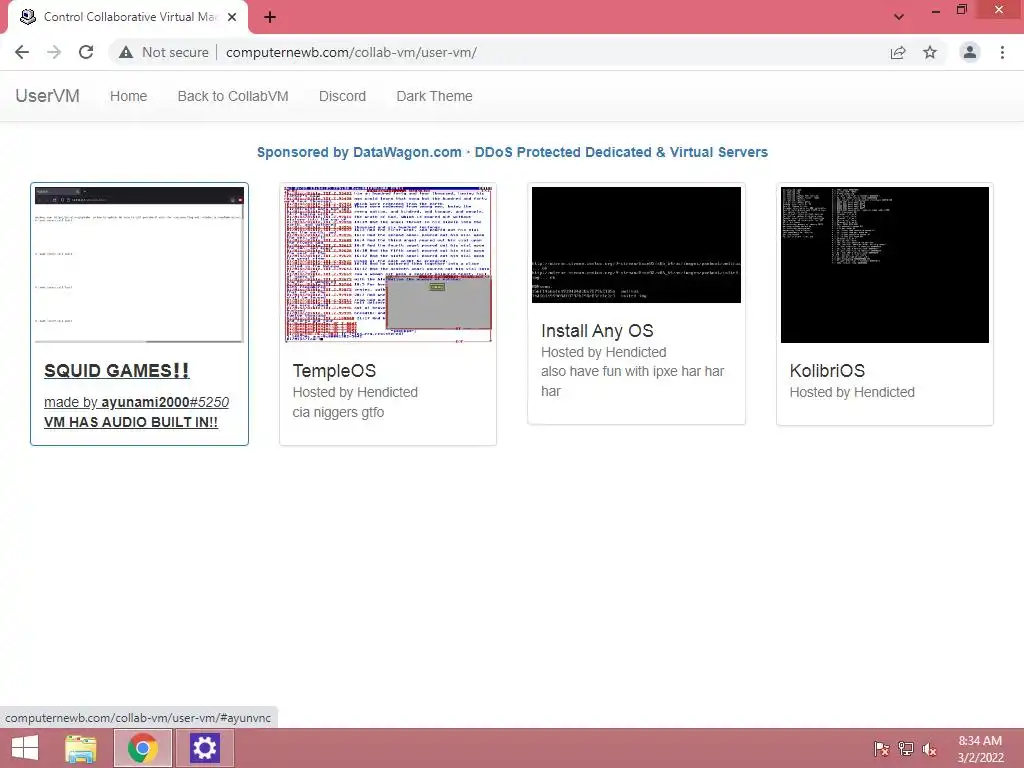Close the Control Collaborative Virtual Machines tab
The width and height of the screenshot is (1024, 768).
click(x=232, y=17)
